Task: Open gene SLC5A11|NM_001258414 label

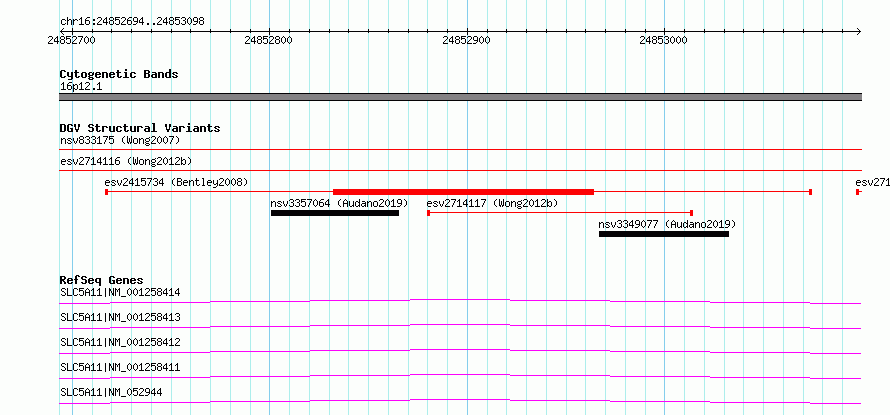Action: coord(120,293)
